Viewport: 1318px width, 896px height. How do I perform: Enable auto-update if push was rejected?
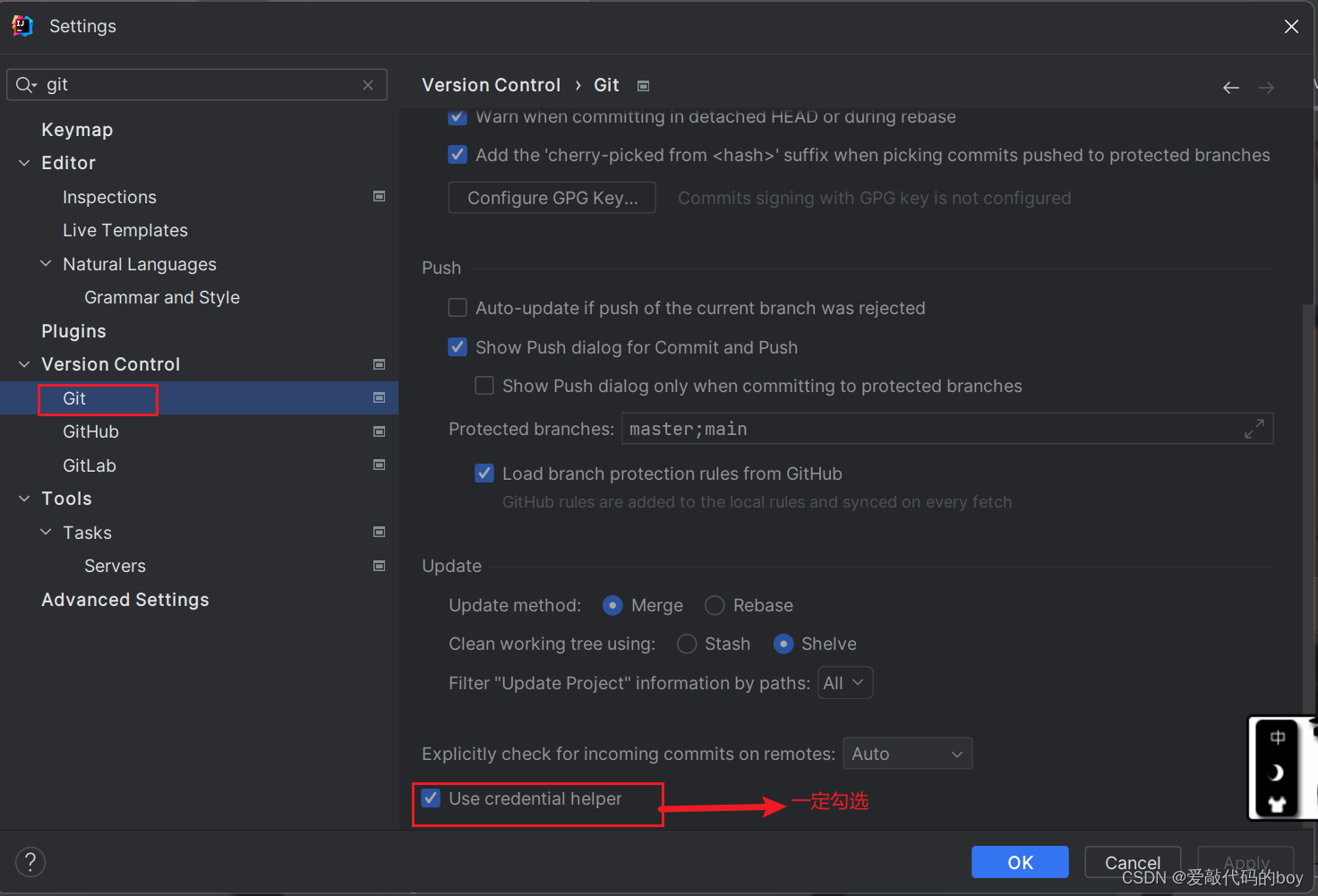[x=458, y=308]
